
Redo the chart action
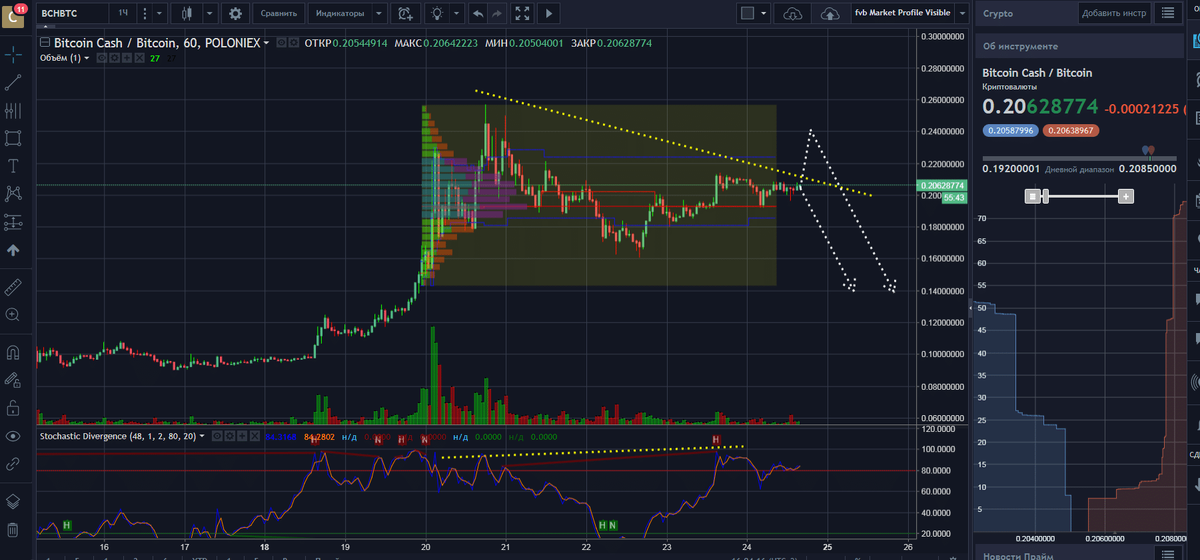pyautogui.click(x=498, y=13)
